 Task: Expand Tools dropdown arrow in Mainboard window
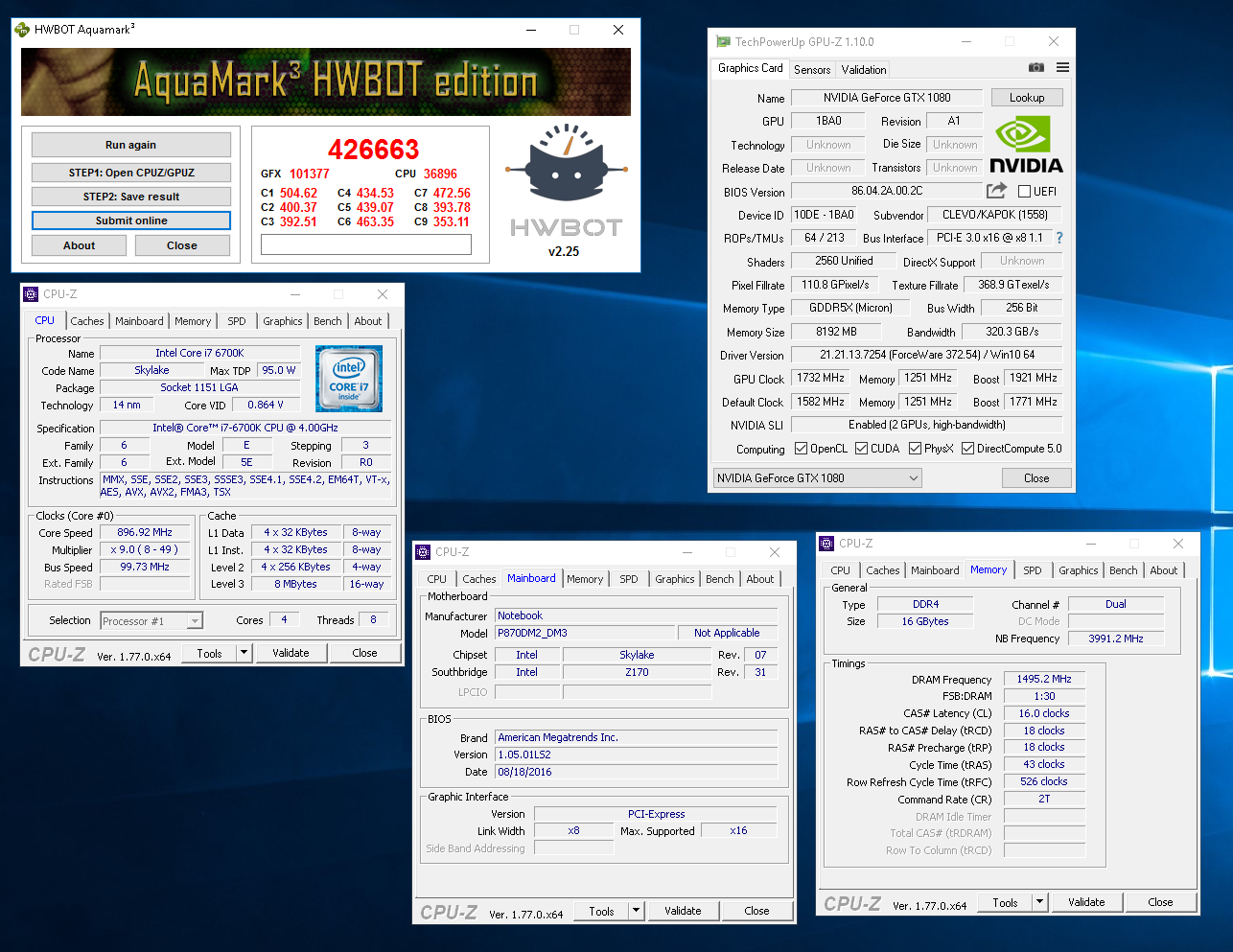click(637, 911)
